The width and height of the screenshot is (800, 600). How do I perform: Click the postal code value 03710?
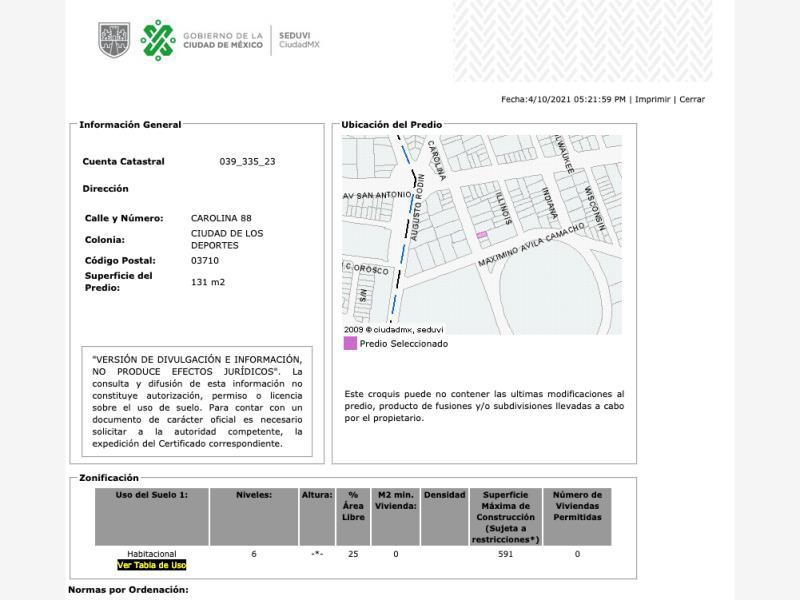205,261
